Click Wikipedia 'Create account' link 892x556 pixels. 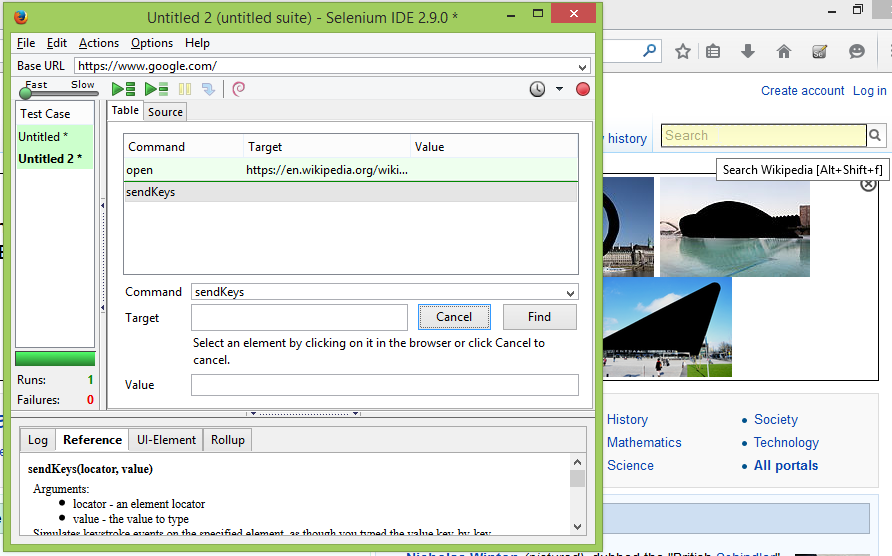803,90
